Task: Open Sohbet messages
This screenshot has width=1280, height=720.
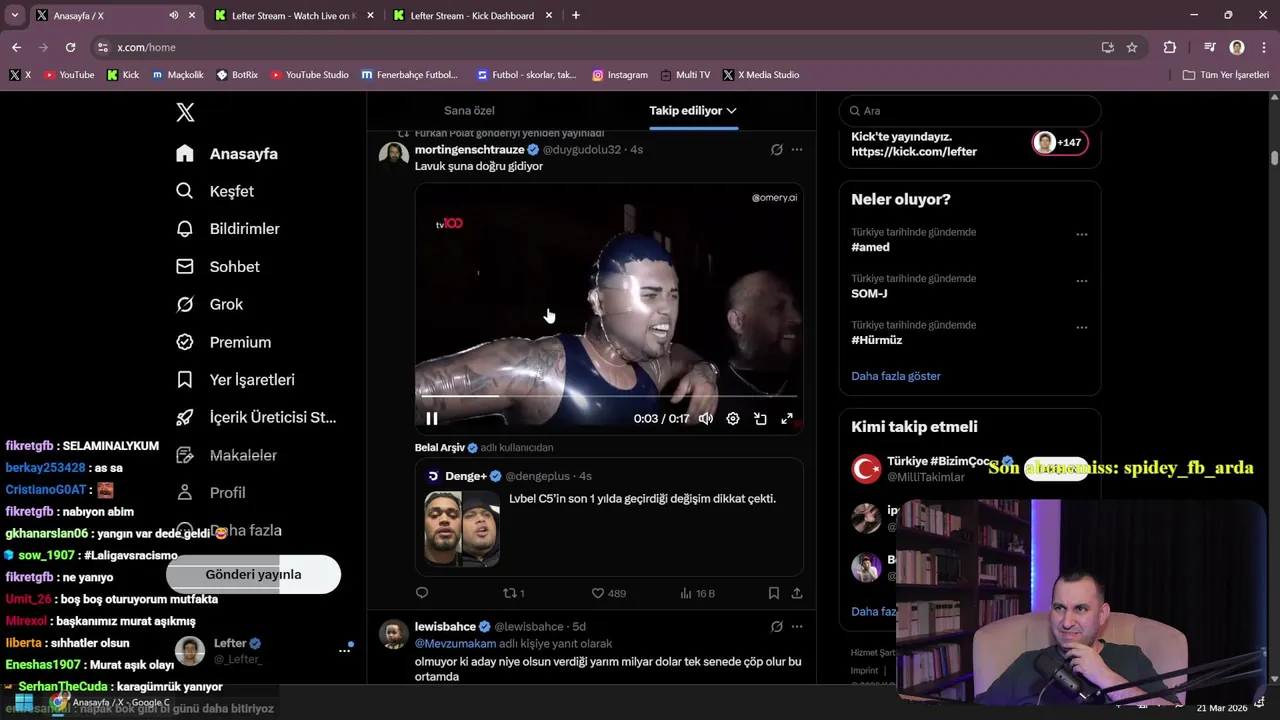Action: [218, 267]
